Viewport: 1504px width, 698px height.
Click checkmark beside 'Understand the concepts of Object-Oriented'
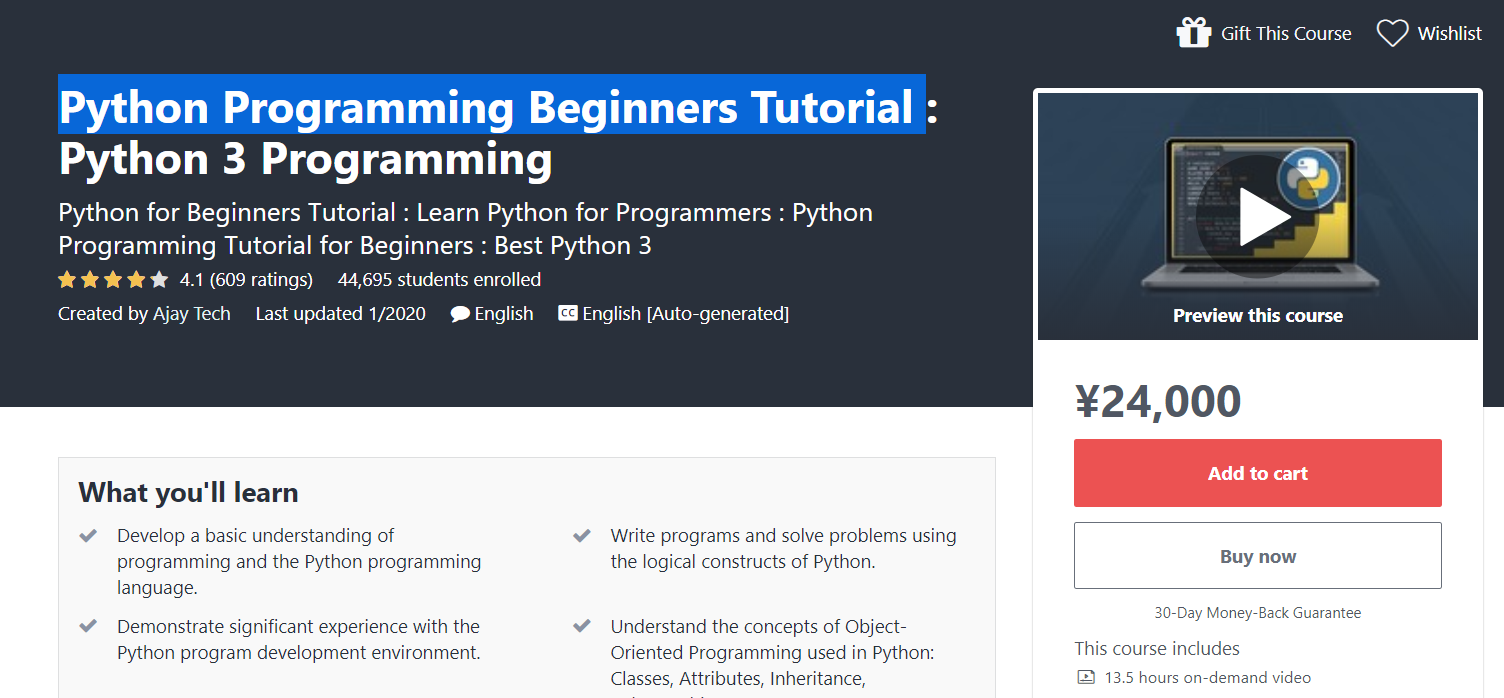click(582, 627)
